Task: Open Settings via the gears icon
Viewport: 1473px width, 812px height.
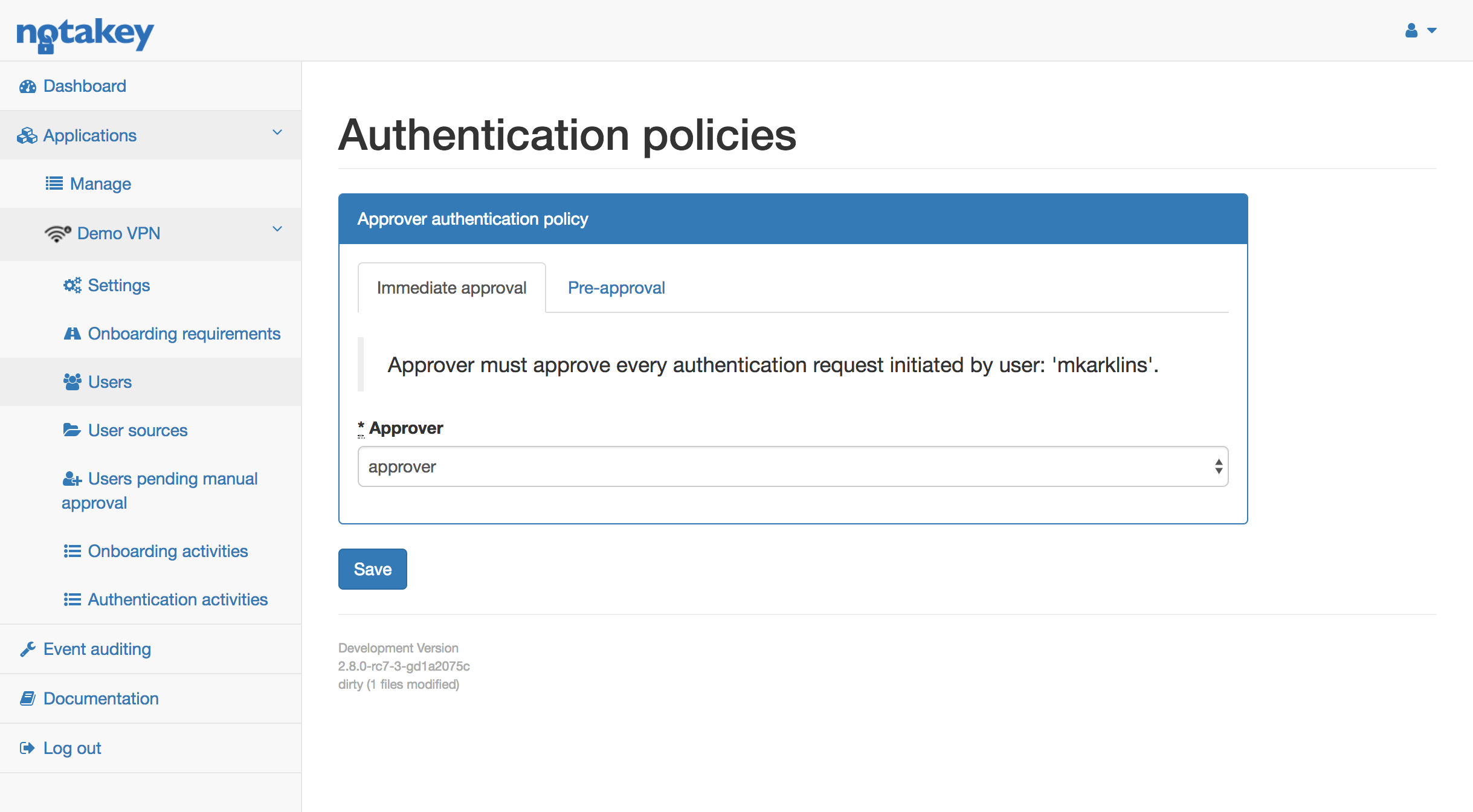Action: [x=73, y=285]
